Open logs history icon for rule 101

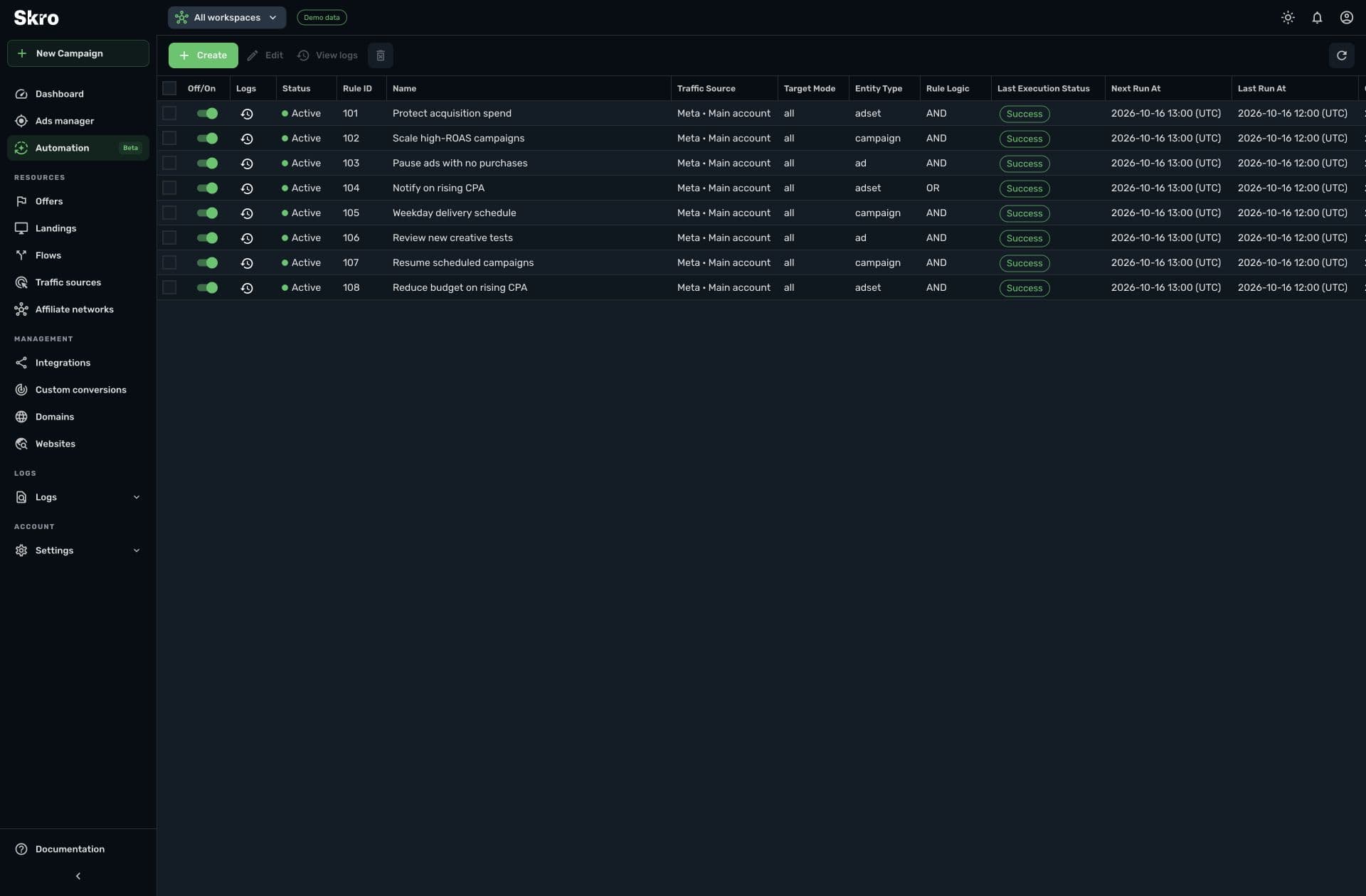coord(247,114)
